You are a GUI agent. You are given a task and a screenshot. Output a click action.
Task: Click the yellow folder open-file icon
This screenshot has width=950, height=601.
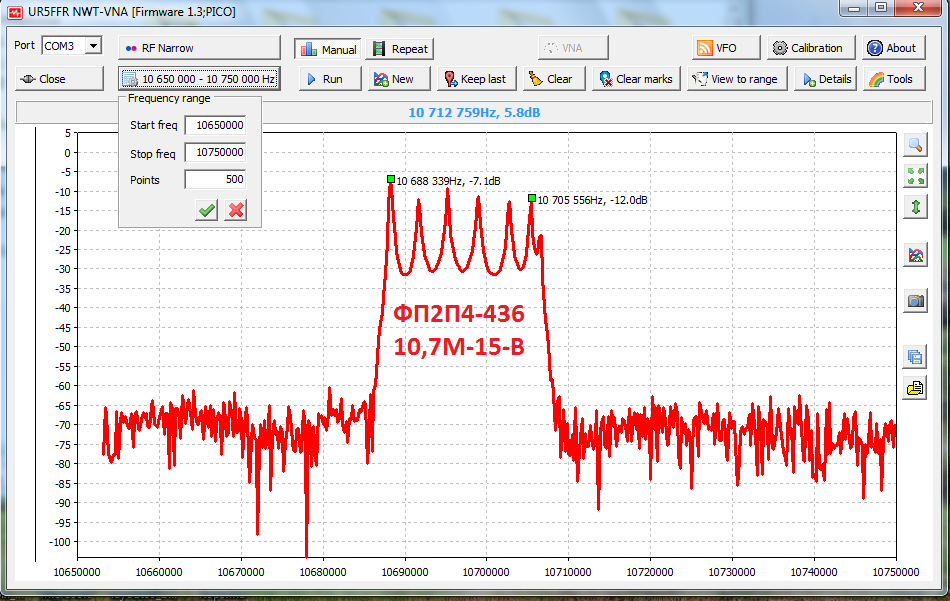click(914, 388)
